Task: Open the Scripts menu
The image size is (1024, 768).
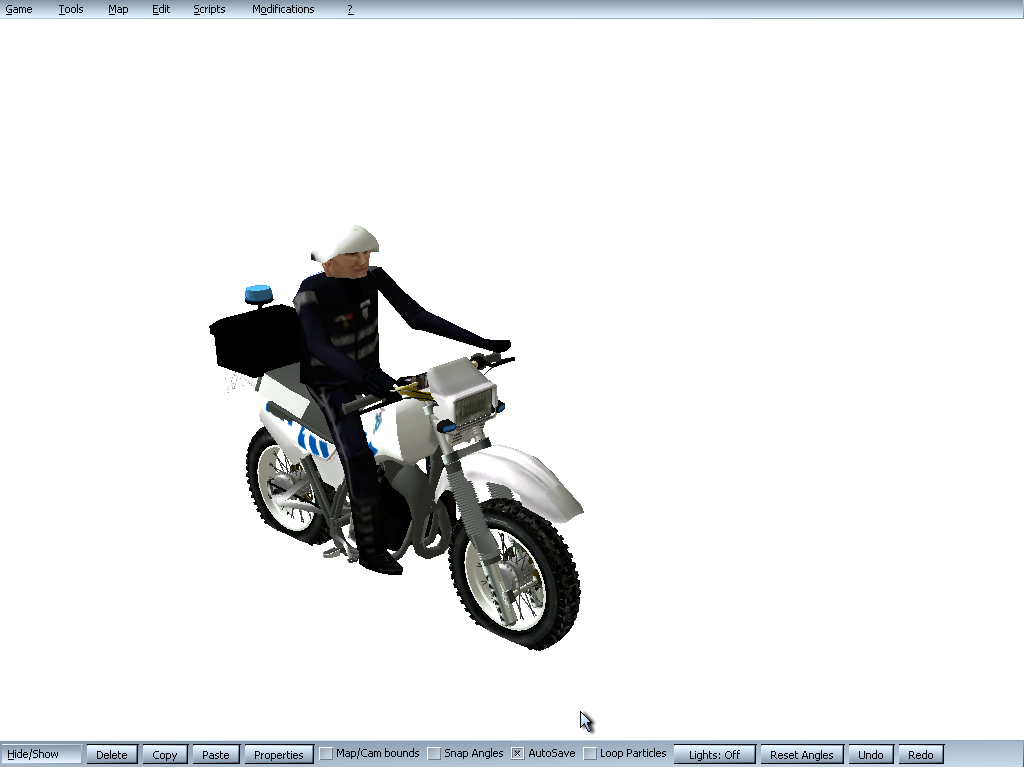Action: 209,9
